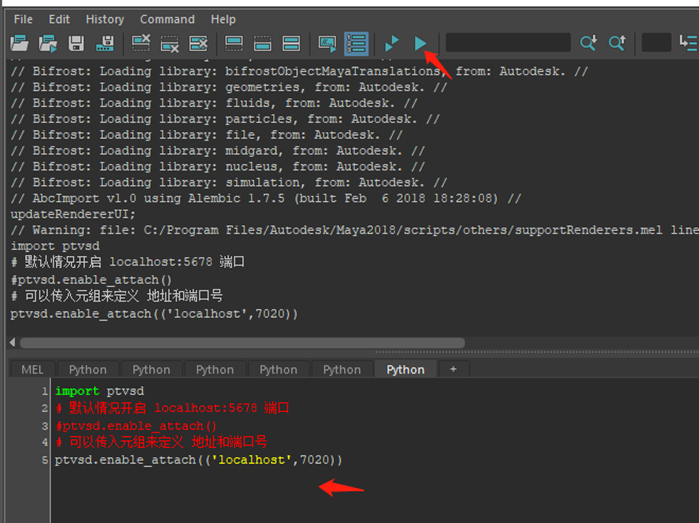Click the Show Input icon
The image size is (699, 523).
tap(263, 43)
